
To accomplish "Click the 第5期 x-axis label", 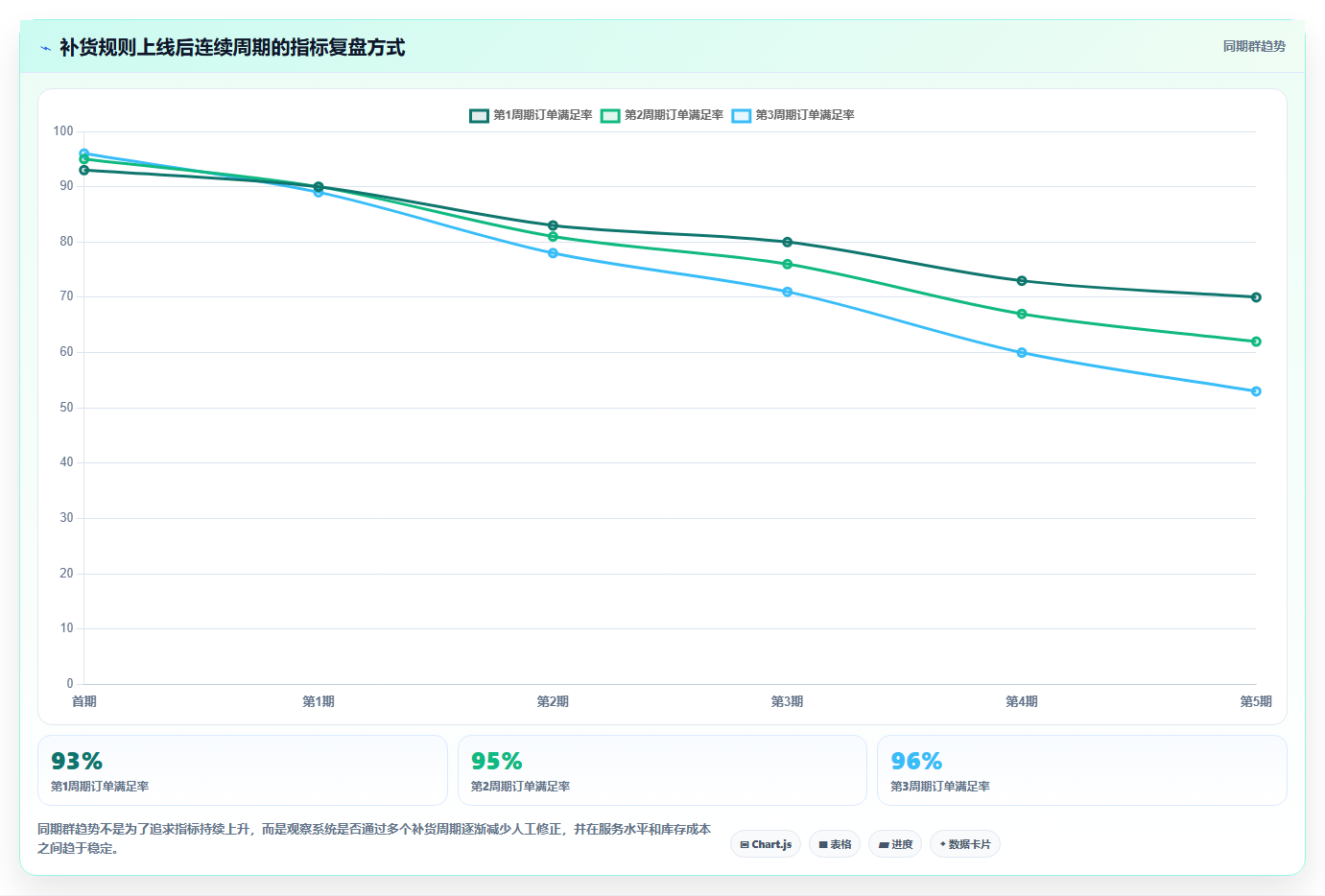I will pyautogui.click(x=1256, y=701).
